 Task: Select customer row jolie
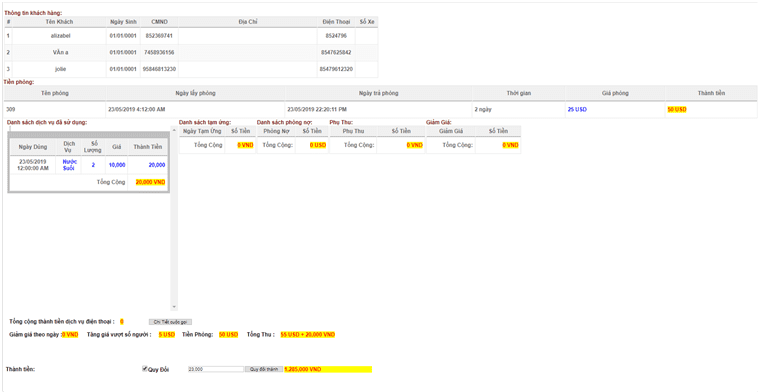191,69
